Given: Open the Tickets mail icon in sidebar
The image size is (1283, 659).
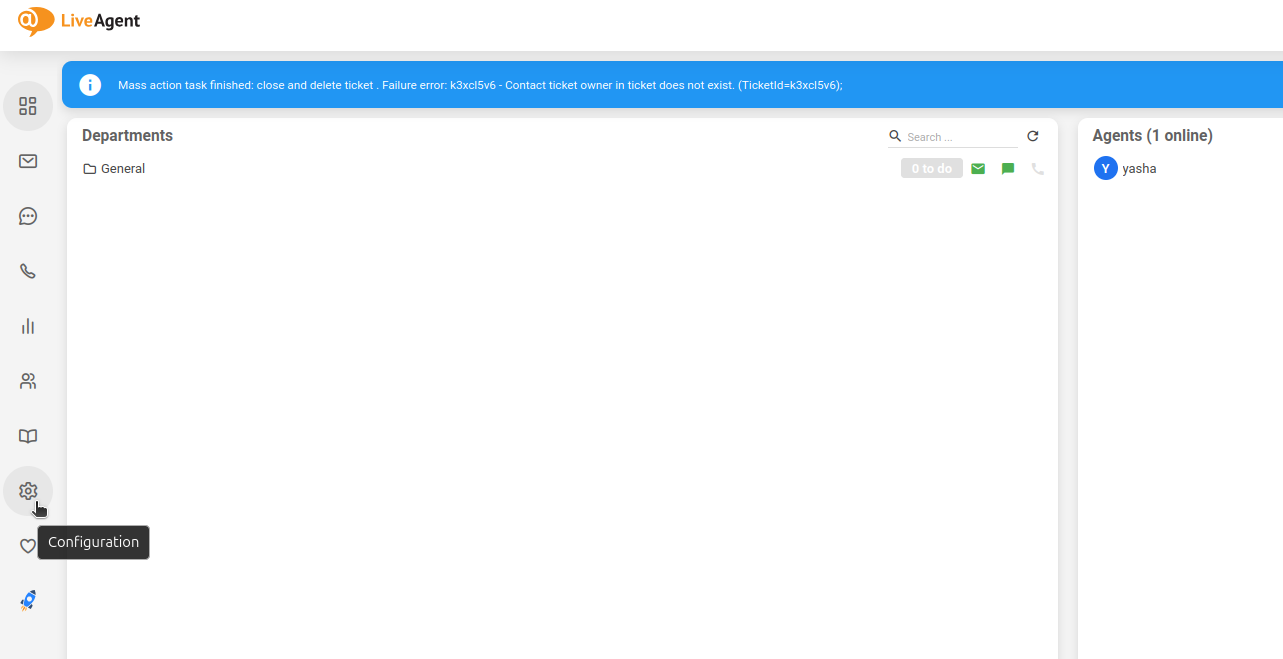Looking at the screenshot, I should click(27, 161).
